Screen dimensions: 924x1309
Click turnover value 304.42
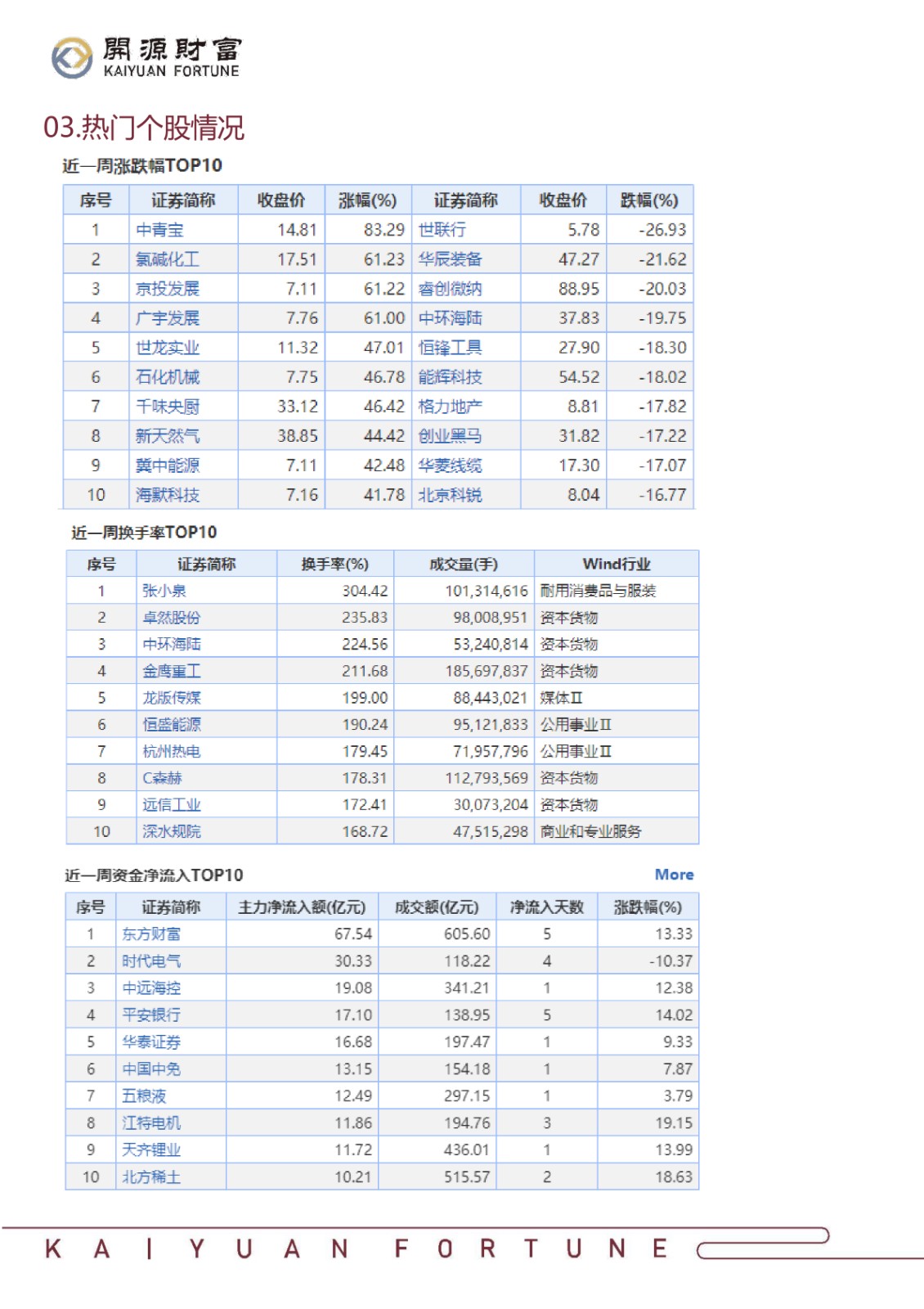[x=365, y=591]
